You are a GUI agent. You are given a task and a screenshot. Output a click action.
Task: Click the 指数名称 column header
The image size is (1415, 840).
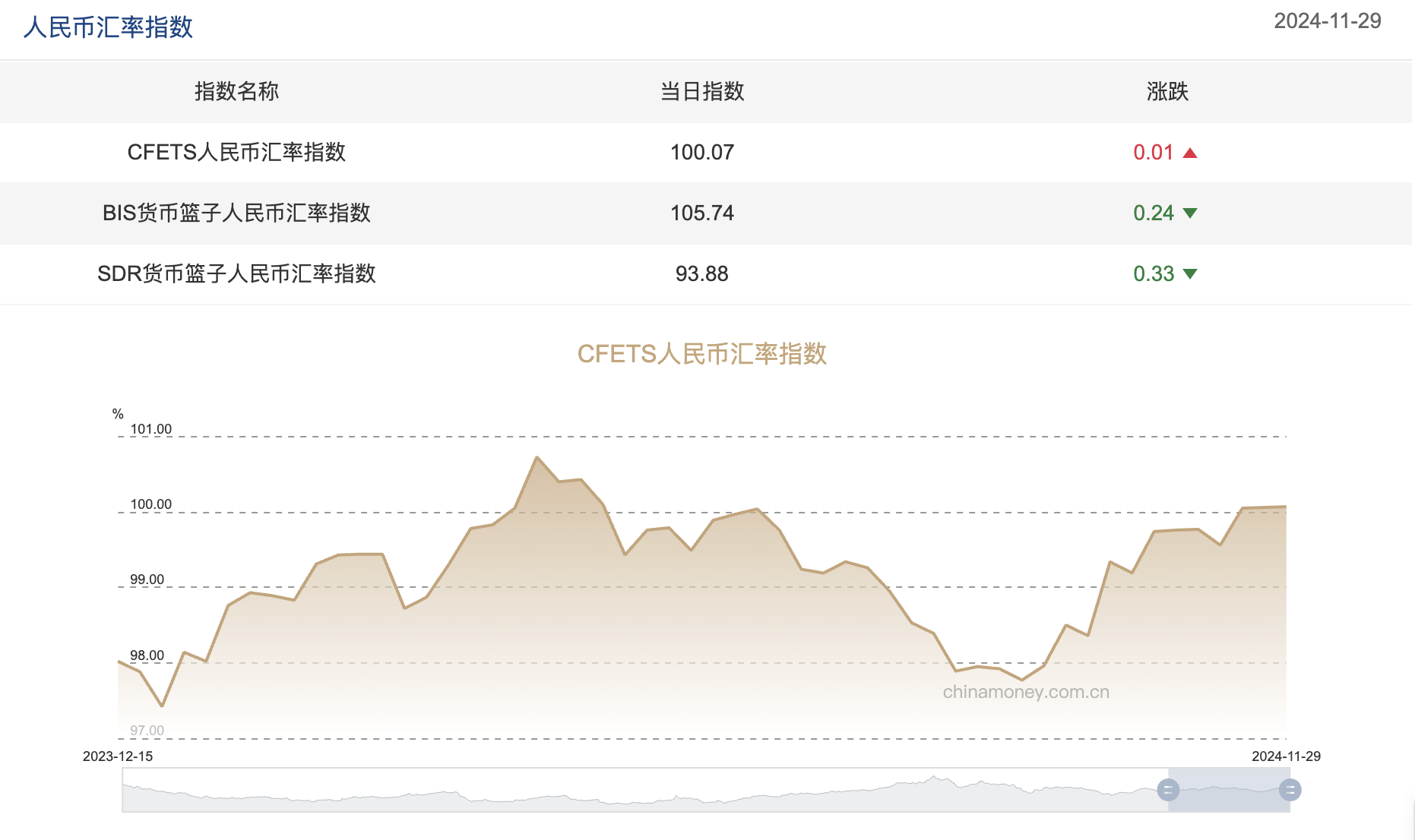[236, 91]
